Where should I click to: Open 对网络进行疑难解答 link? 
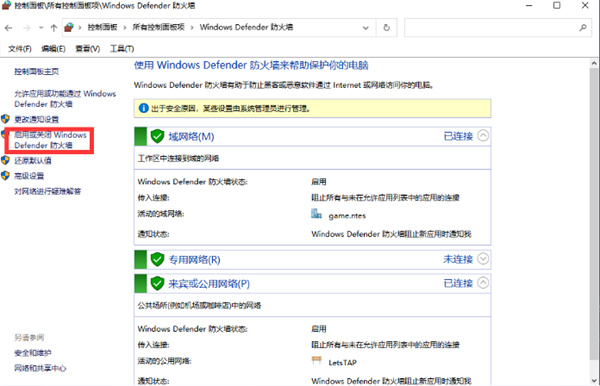tap(48, 191)
